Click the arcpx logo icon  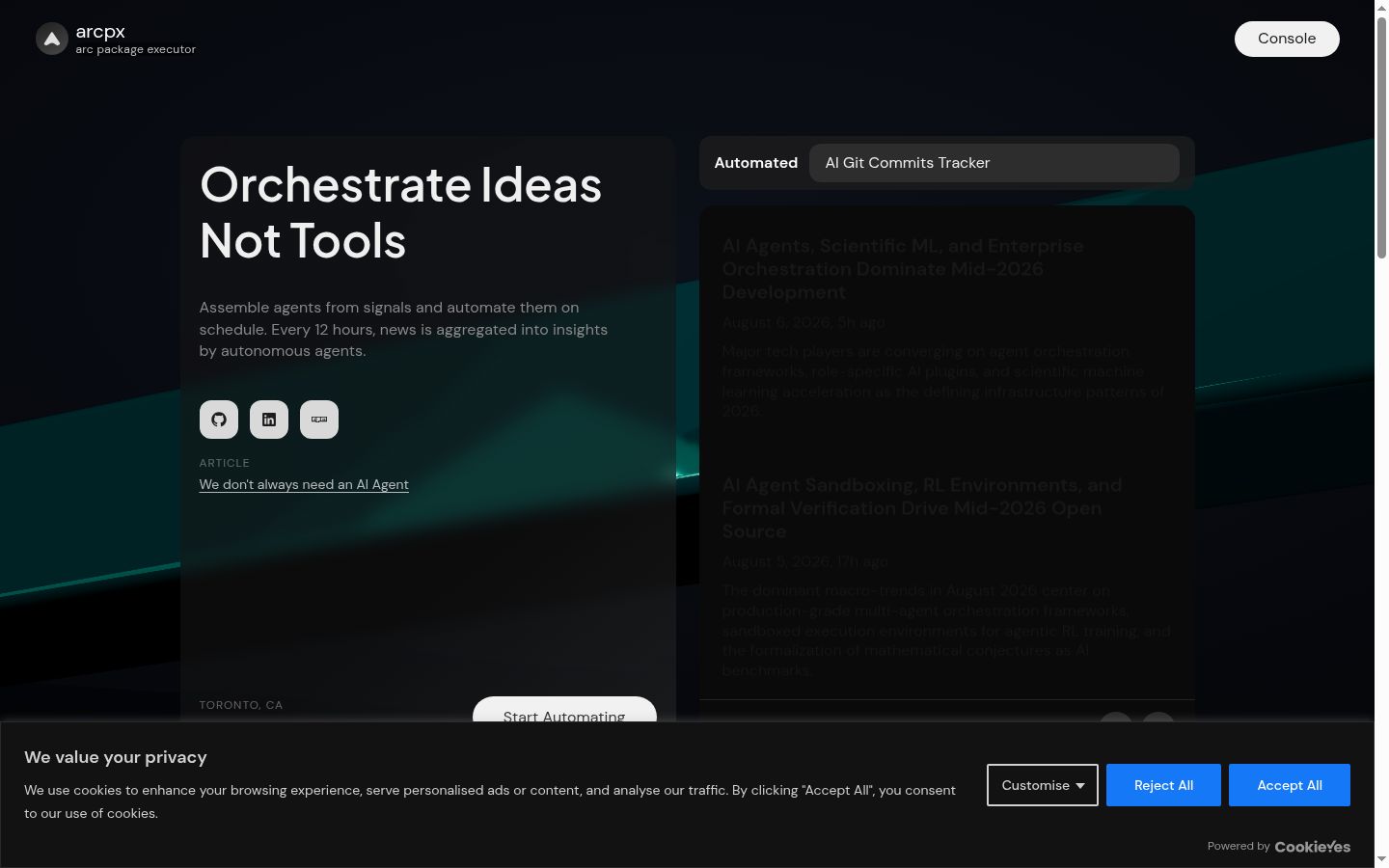coord(52,40)
